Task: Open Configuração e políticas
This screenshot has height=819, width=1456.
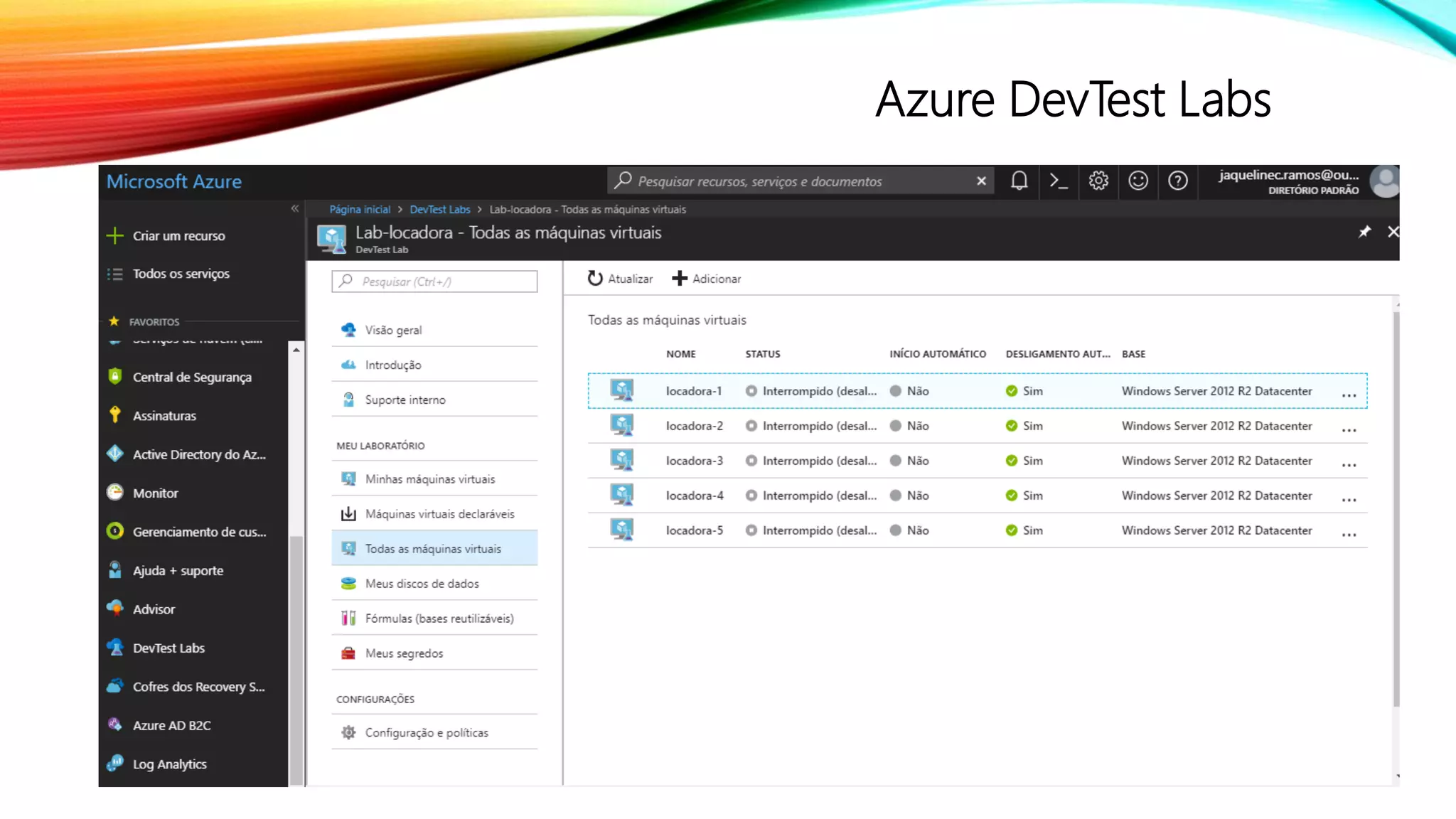Action: click(434, 732)
